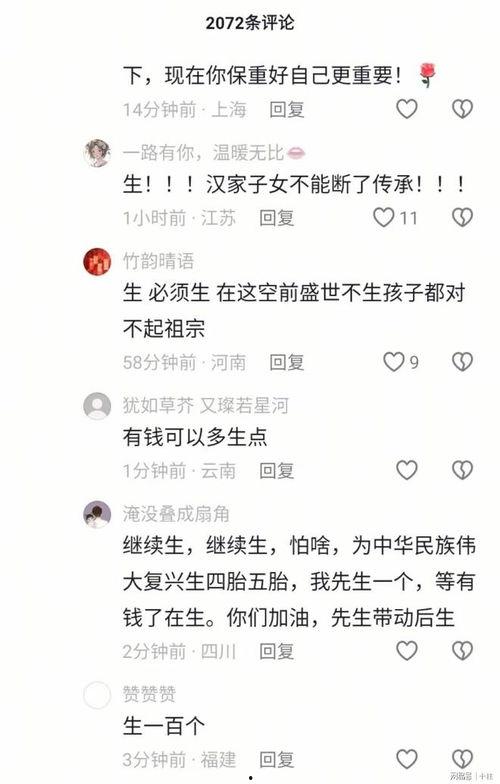Reply to 竹韵晴语's Henan comment

tap(286, 362)
